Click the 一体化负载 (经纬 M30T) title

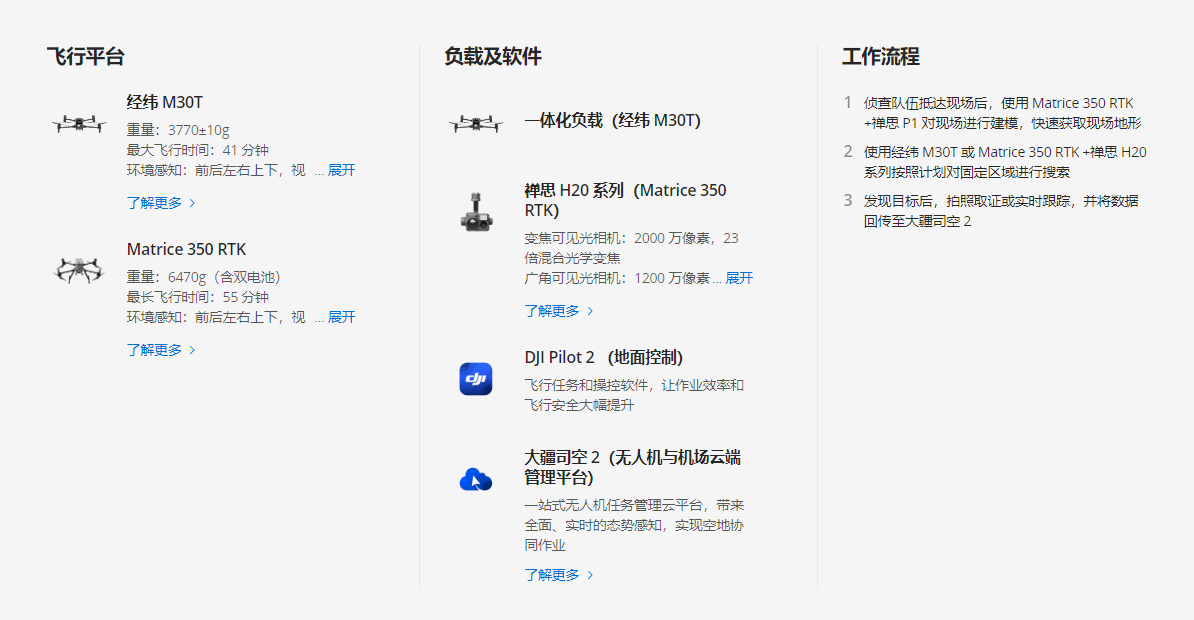click(612, 120)
